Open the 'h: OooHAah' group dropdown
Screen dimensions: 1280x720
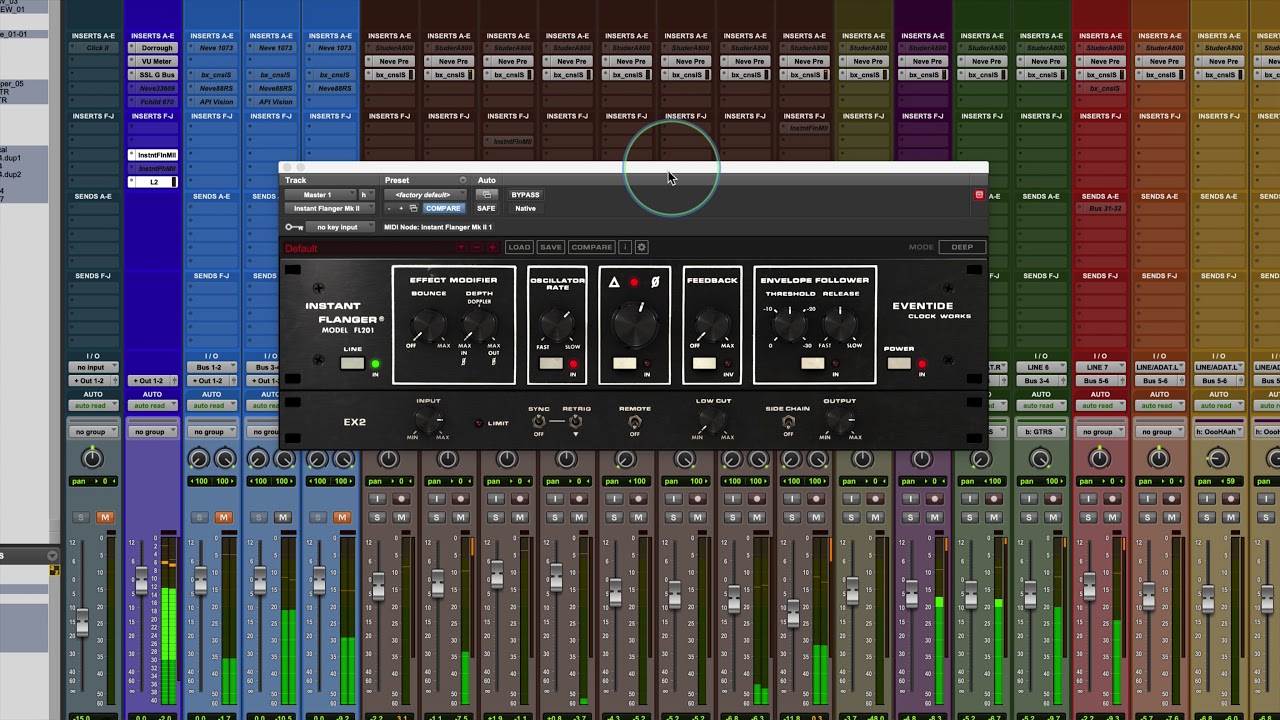click(x=1217, y=432)
